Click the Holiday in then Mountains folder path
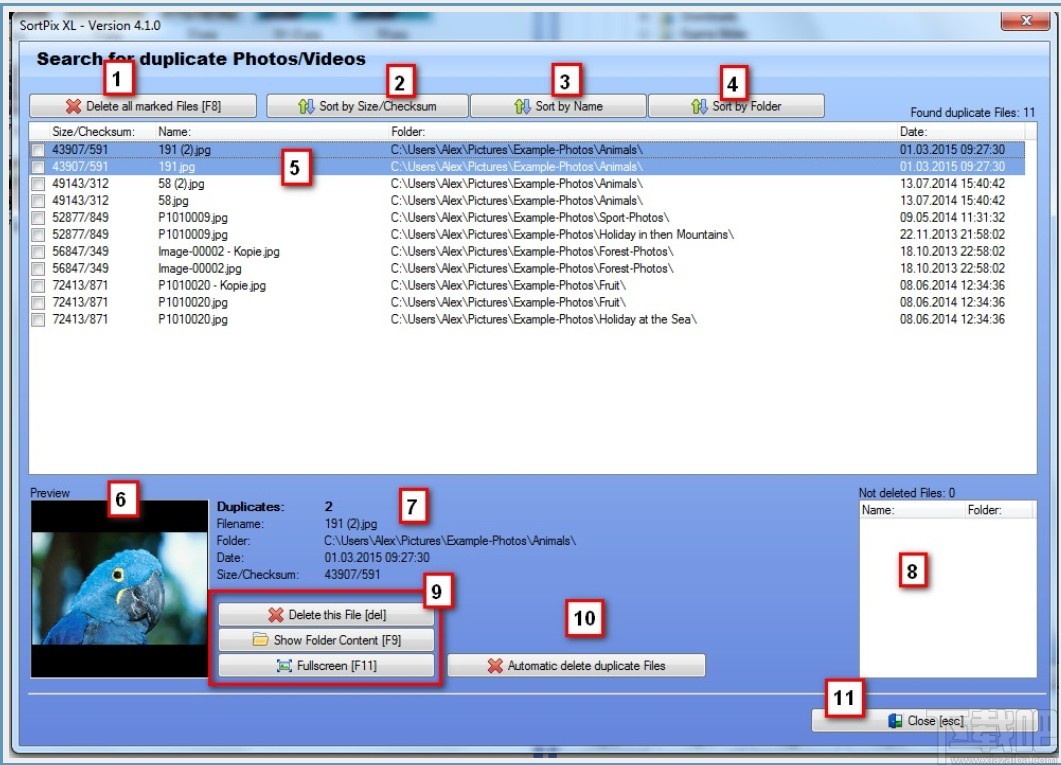The height and width of the screenshot is (765, 1061). [562, 235]
